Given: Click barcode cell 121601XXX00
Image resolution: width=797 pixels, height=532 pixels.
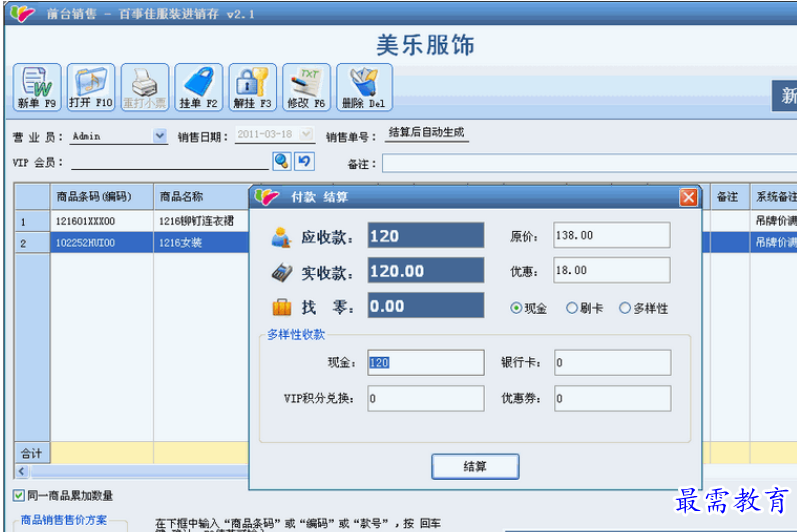Looking at the screenshot, I should point(102,221).
